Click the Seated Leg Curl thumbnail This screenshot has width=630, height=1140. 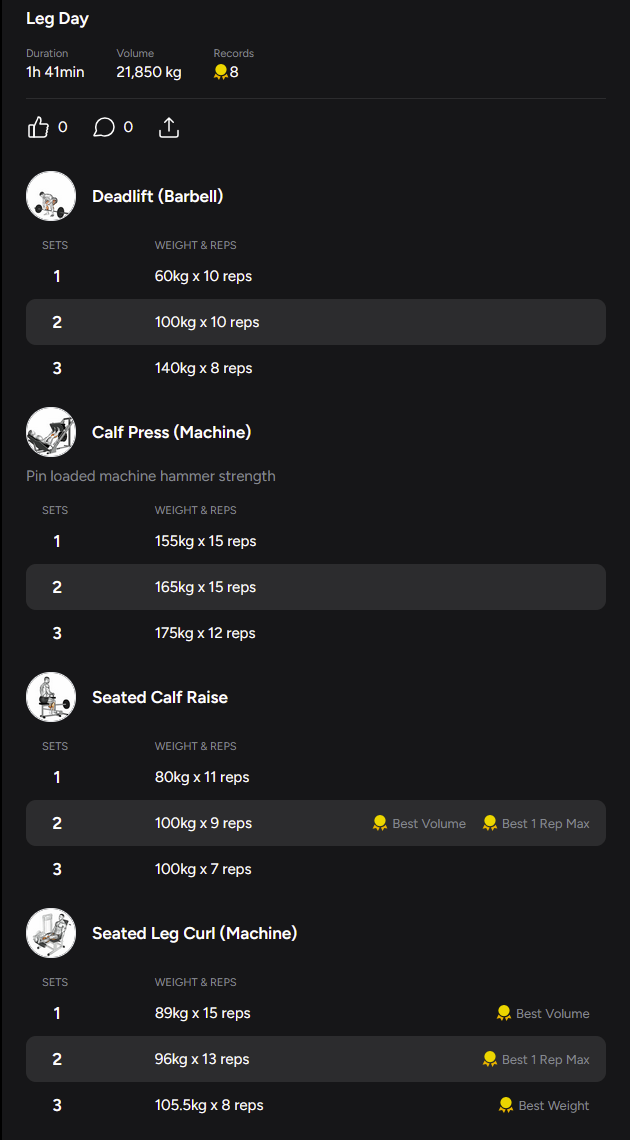[x=51, y=933]
